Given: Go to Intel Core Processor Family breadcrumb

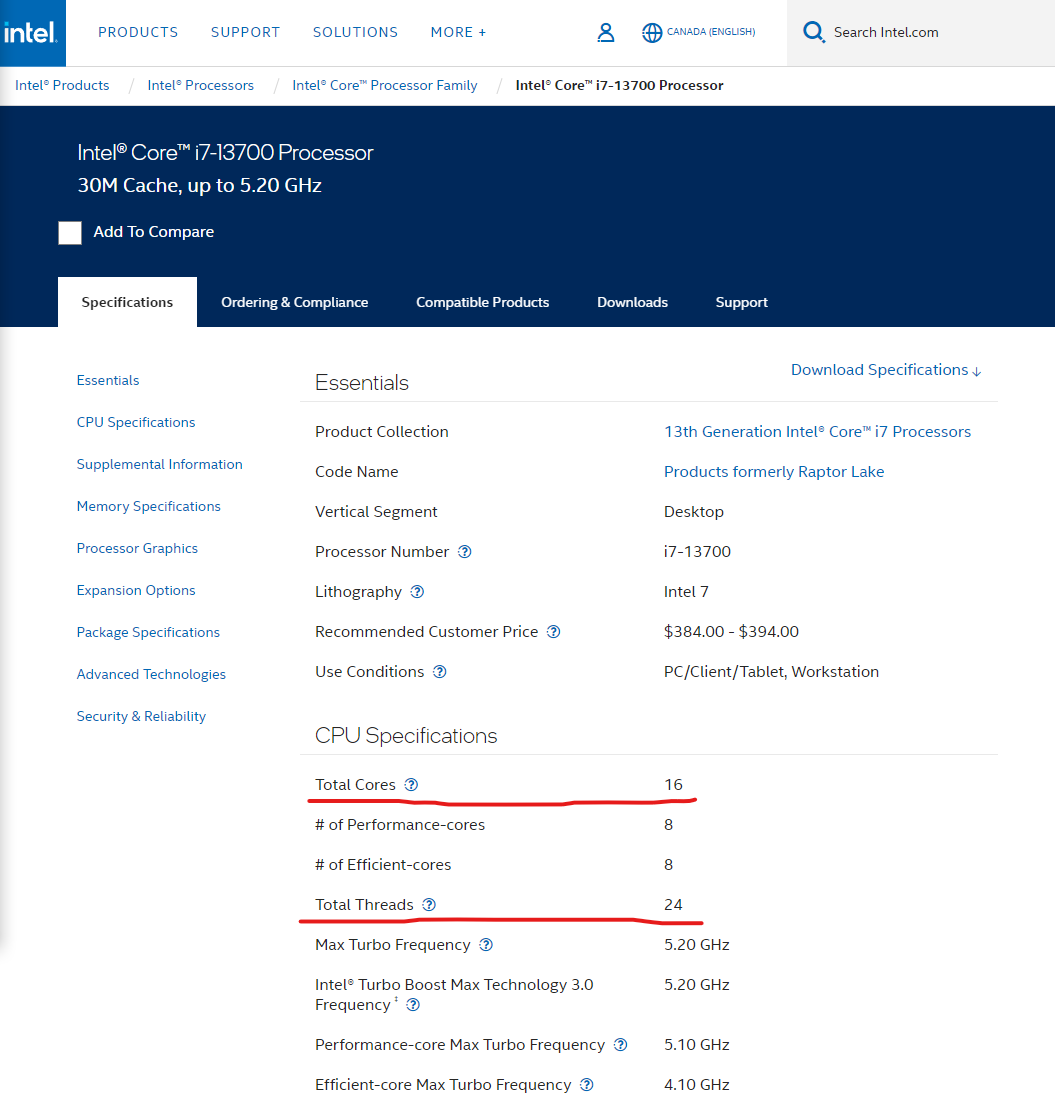Looking at the screenshot, I should tap(385, 85).
